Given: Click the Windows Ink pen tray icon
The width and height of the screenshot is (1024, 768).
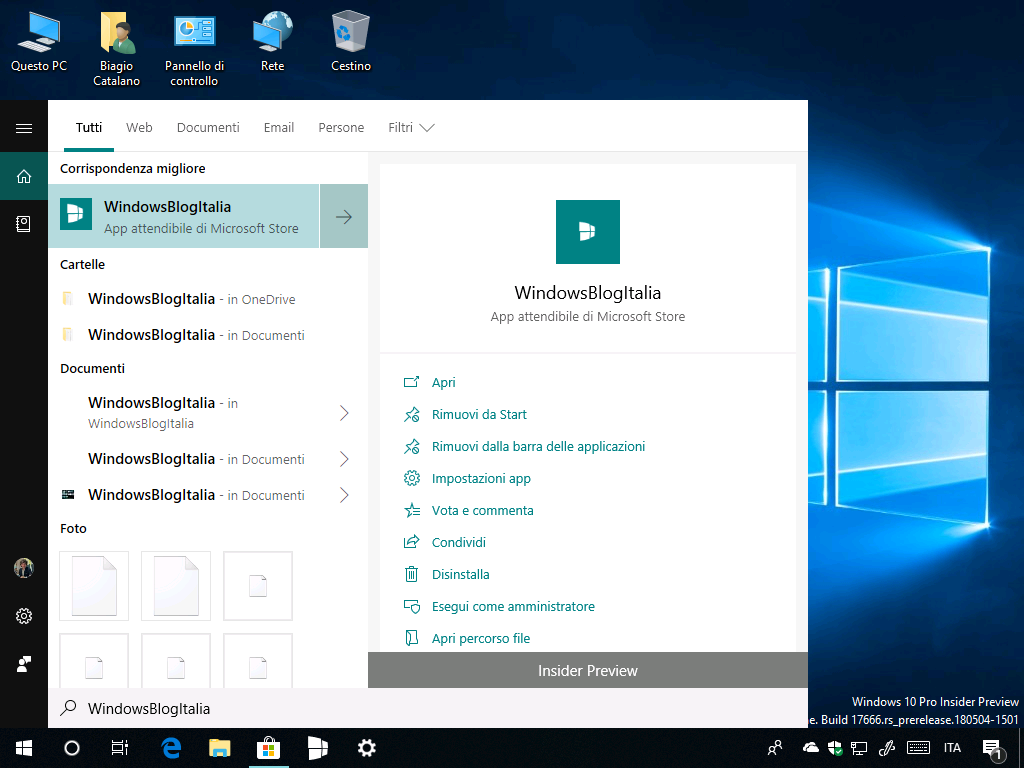Looking at the screenshot, I should pos(887,748).
